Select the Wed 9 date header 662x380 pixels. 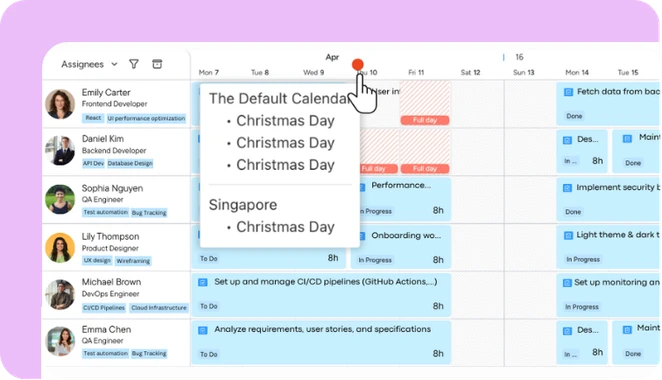pos(313,72)
